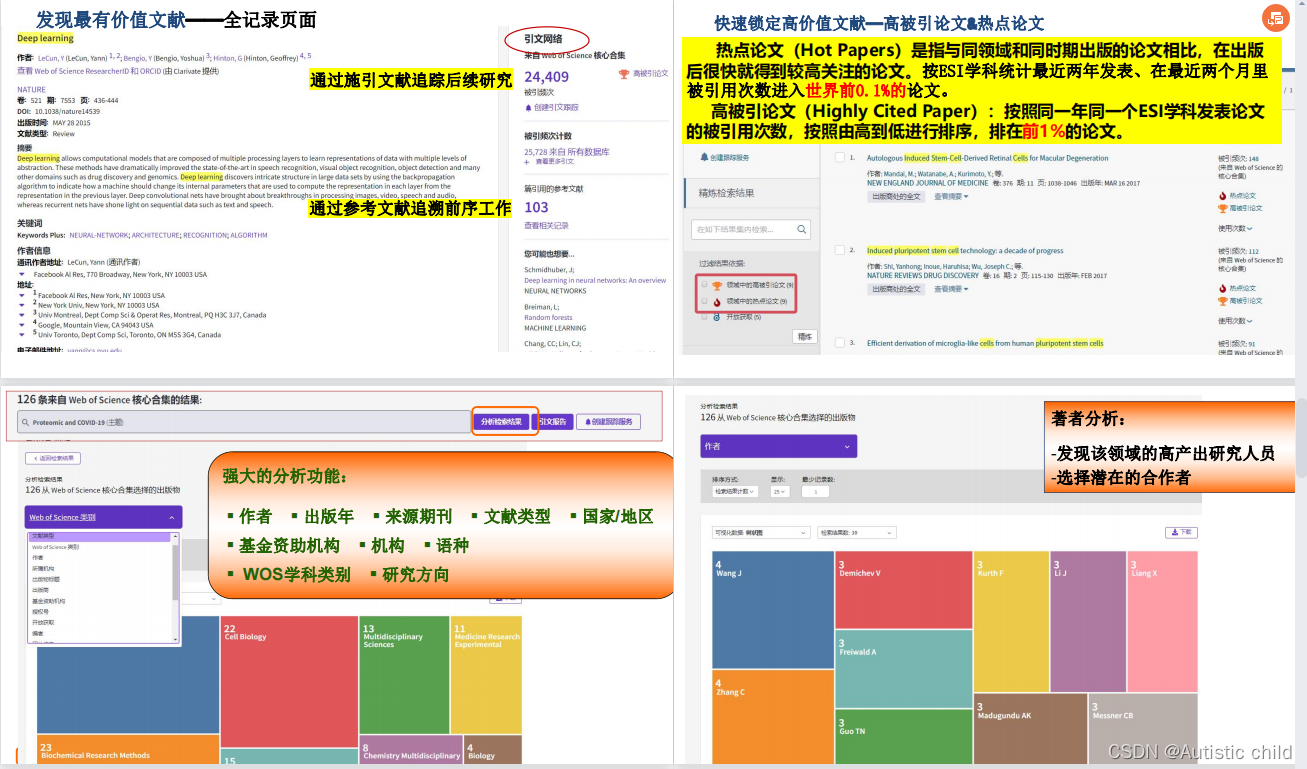Image resolution: width=1307 pixels, height=769 pixels.
Task: Click the magnifier icon in the 在如下结果集内检索 box
Action: (x=802, y=230)
